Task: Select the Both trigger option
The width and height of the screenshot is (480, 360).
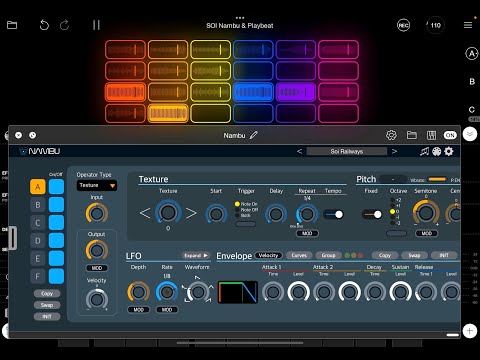Action: tap(243, 216)
